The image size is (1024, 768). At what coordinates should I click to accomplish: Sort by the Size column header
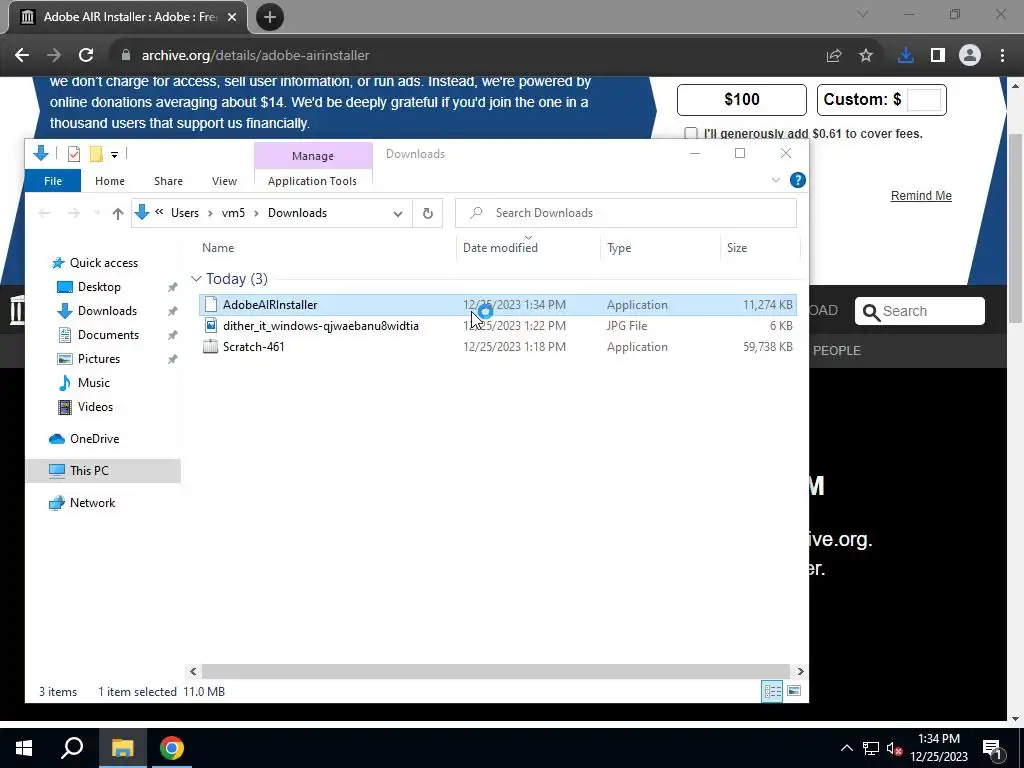[x=737, y=248]
